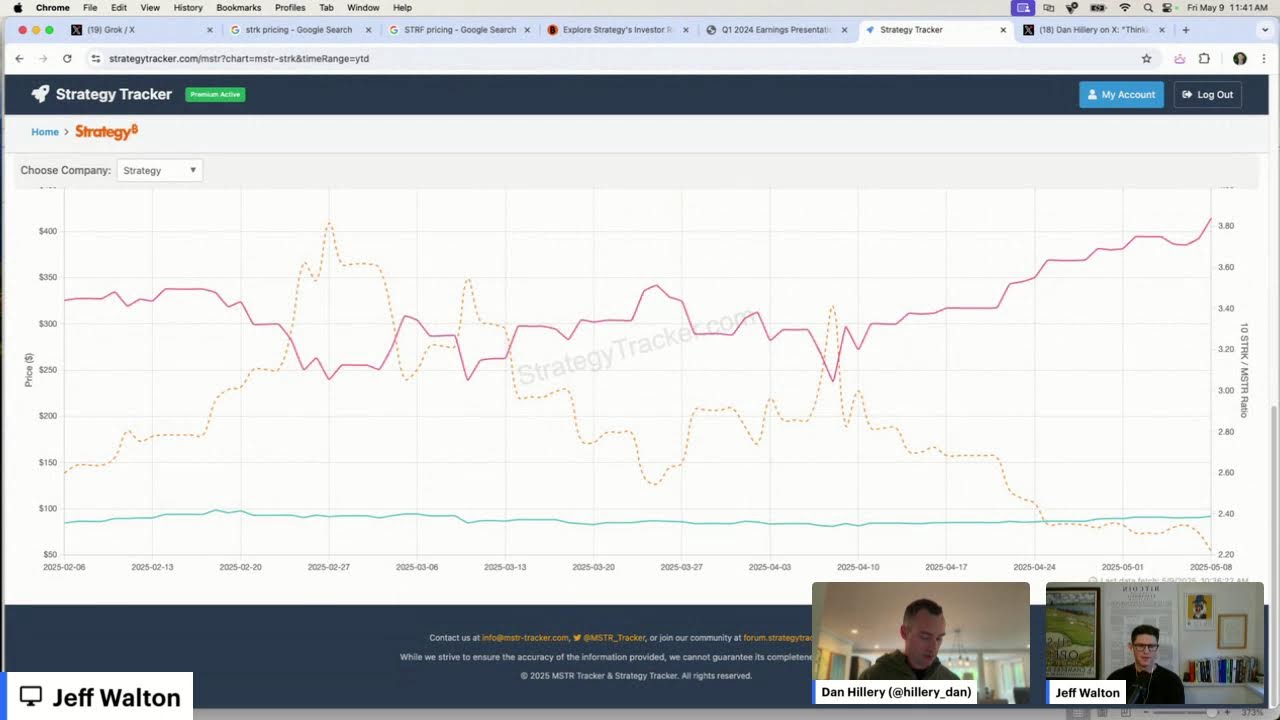This screenshot has height=720, width=1280.
Task: Close the Q1 2024 Earnings tab
Action: pyautogui.click(x=844, y=30)
